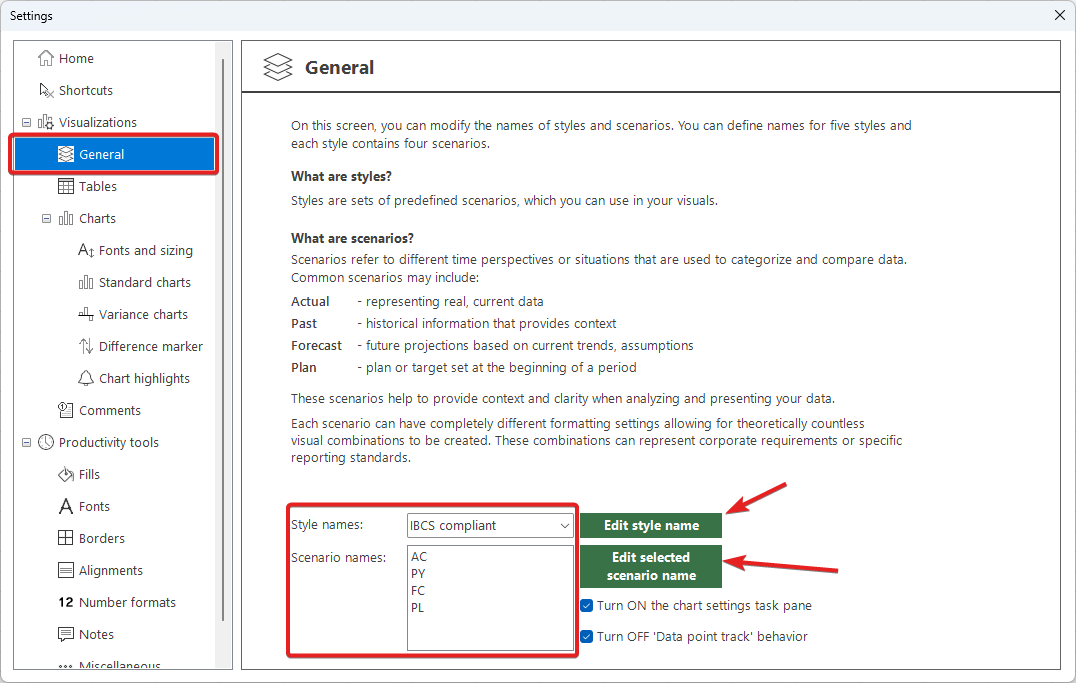Click the Home icon in sidebar
The image size is (1076, 683).
point(46,59)
